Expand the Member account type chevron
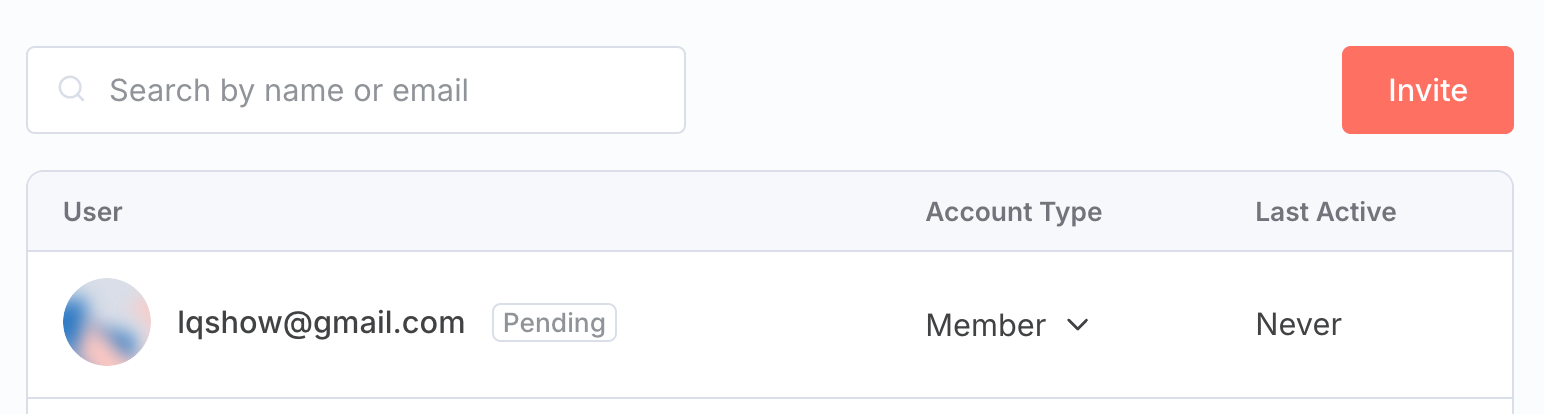Viewport: 1544px width, 414px height. [1077, 325]
